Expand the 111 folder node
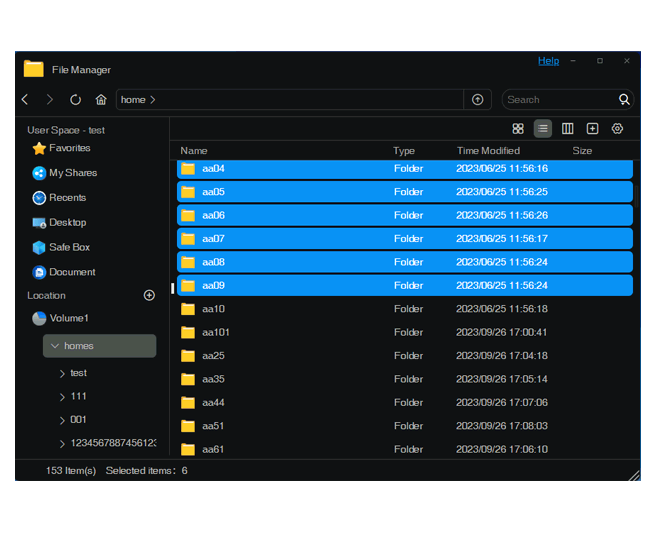Screen dimensions: 648x550 (62, 397)
